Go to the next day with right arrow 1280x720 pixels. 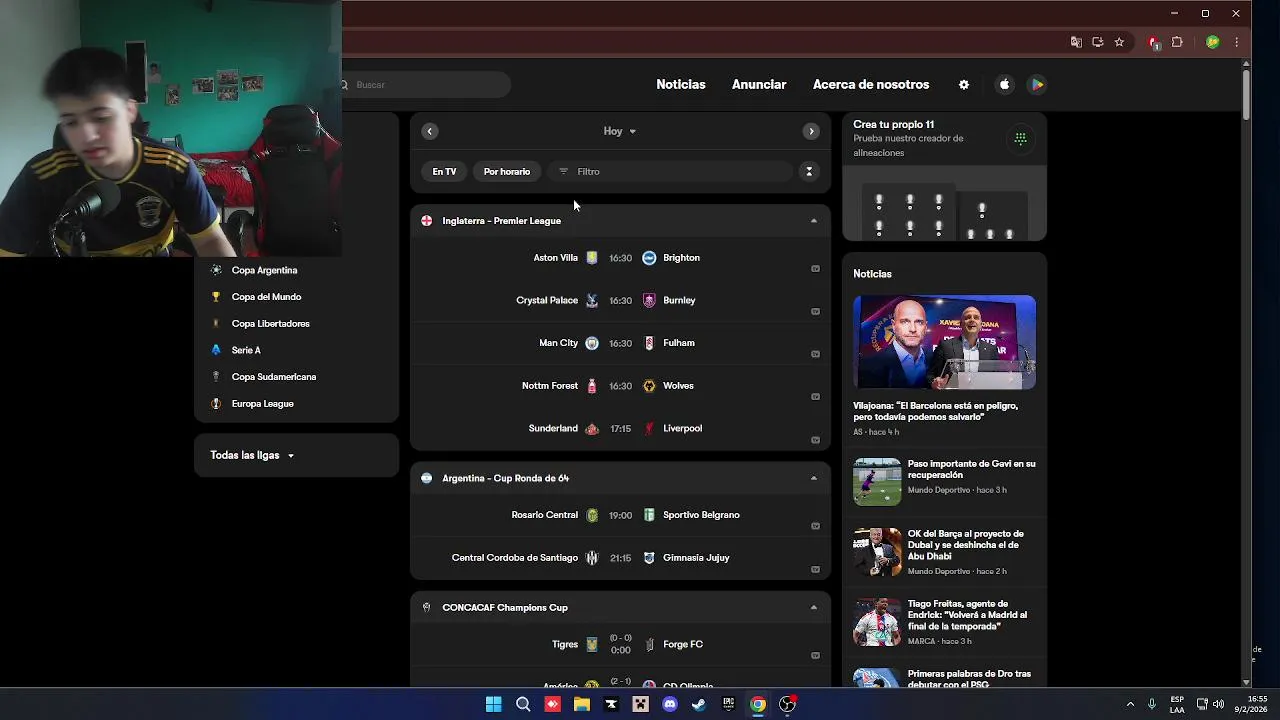click(811, 131)
